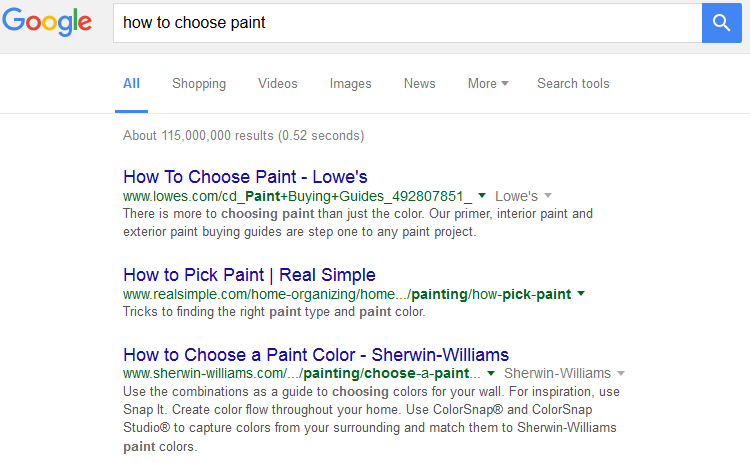
Task: Expand the More dropdown menu
Action: pyautogui.click(x=488, y=84)
